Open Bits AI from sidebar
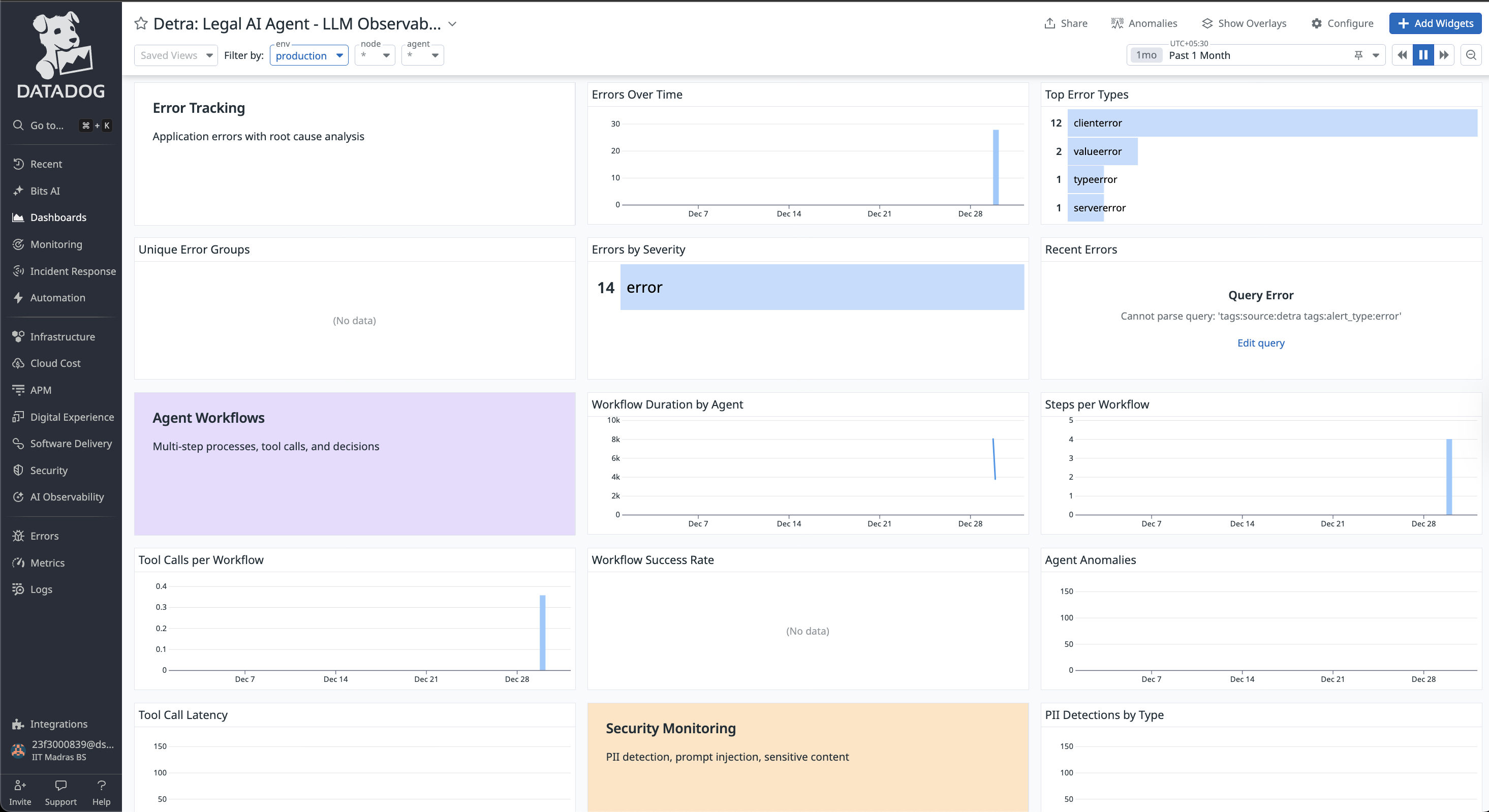This screenshot has width=1489, height=812. pos(45,191)
